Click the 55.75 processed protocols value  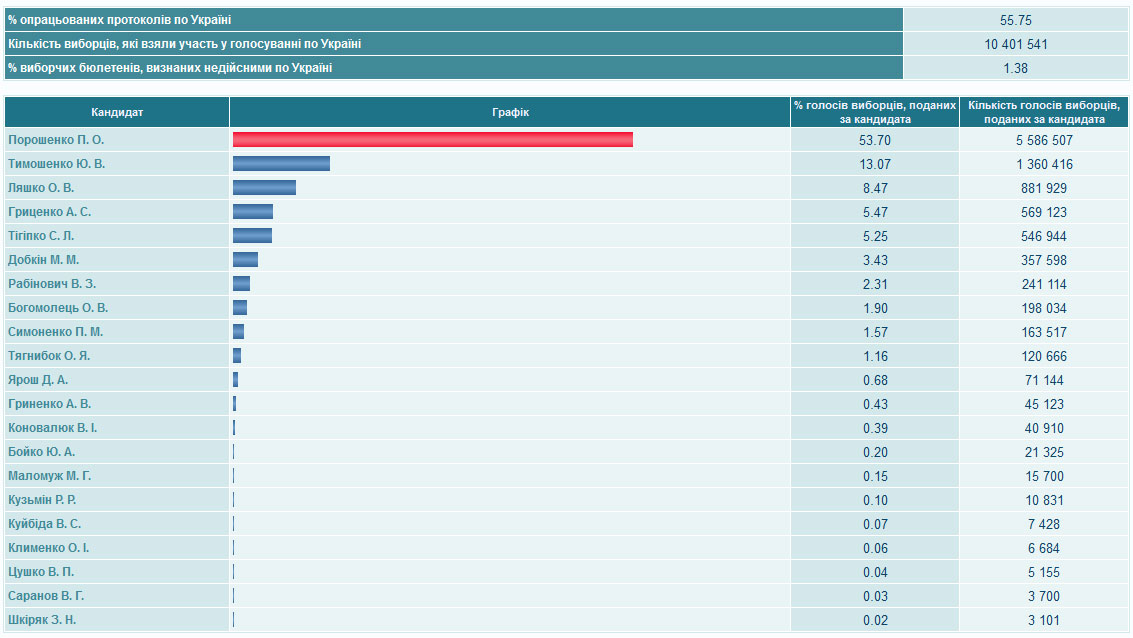pos(1015,20)
